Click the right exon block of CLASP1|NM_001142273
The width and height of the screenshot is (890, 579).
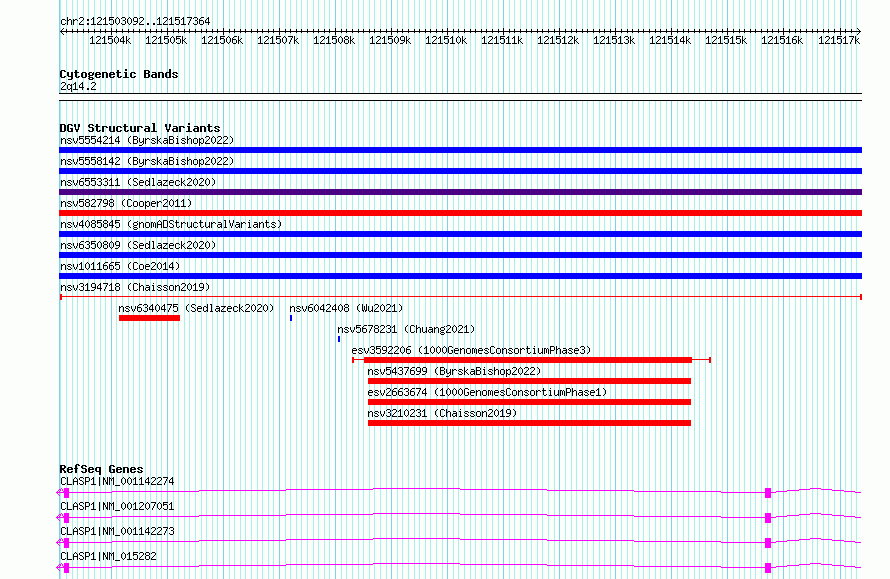click(768, 543)
